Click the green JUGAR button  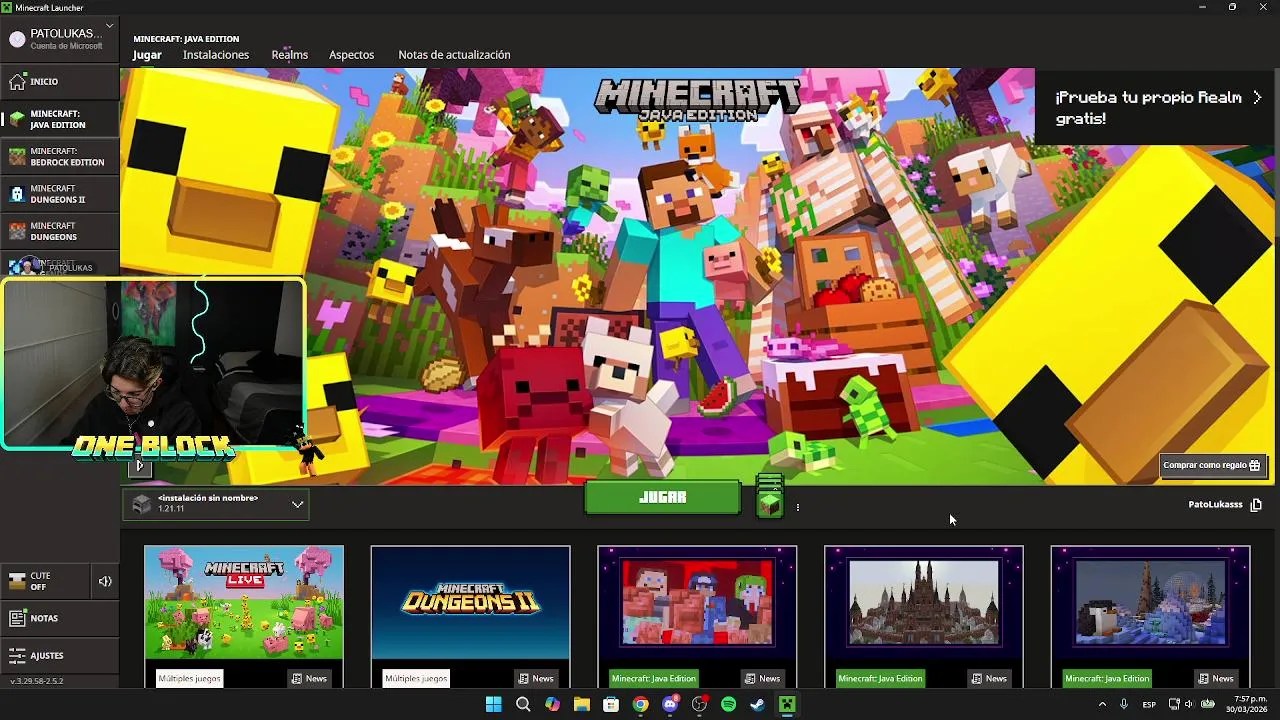click(663, 497)
